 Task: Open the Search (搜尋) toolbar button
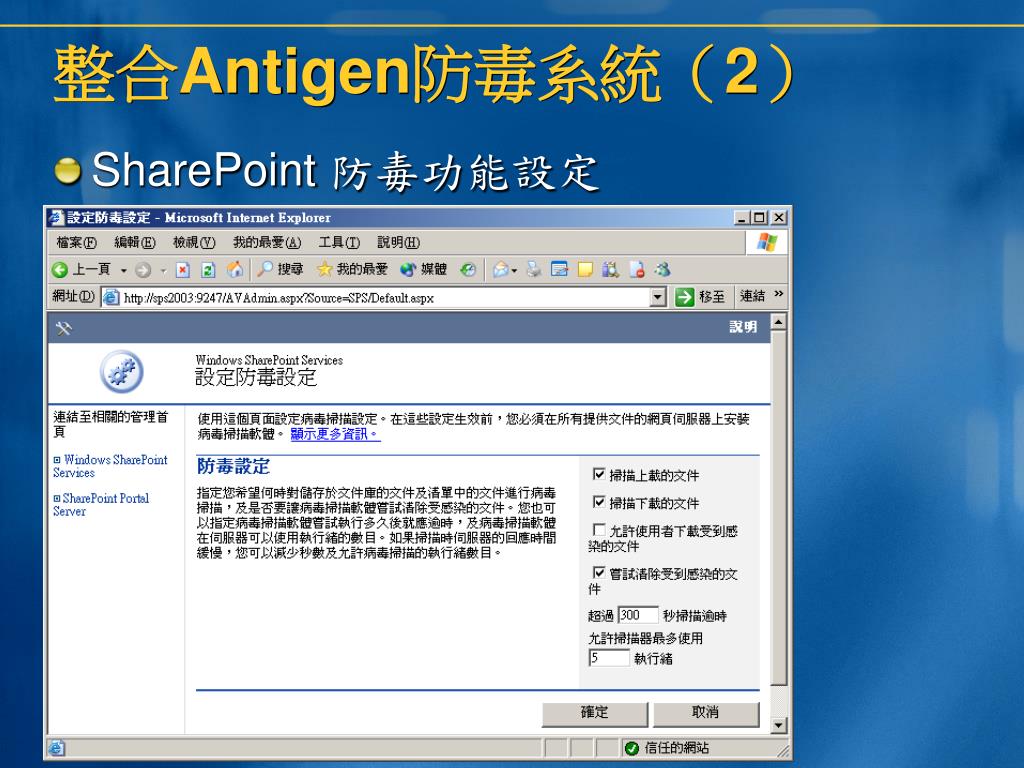pos(280,269)
